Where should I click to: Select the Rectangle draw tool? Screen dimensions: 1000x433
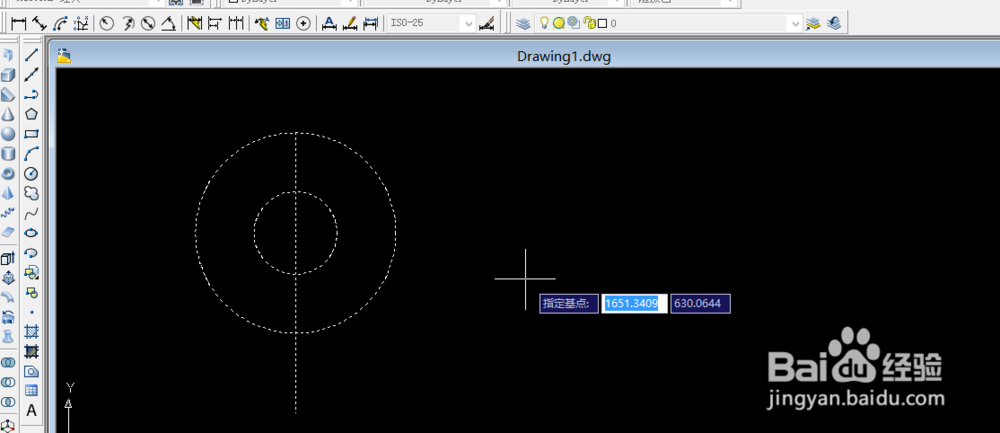pyautogui.click(x=31, y=134)
